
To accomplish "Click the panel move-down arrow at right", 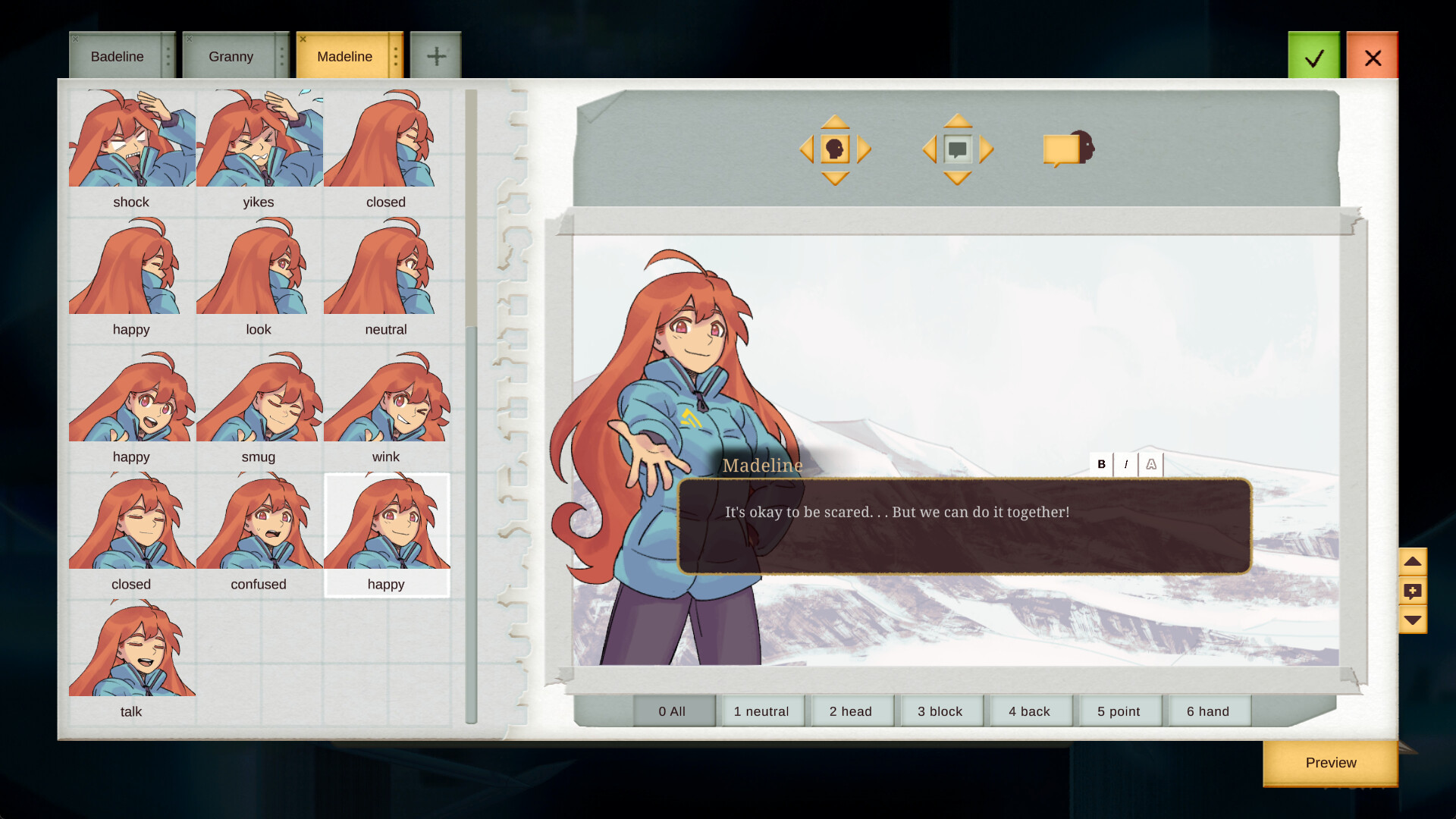I will tap(1412, 620).
